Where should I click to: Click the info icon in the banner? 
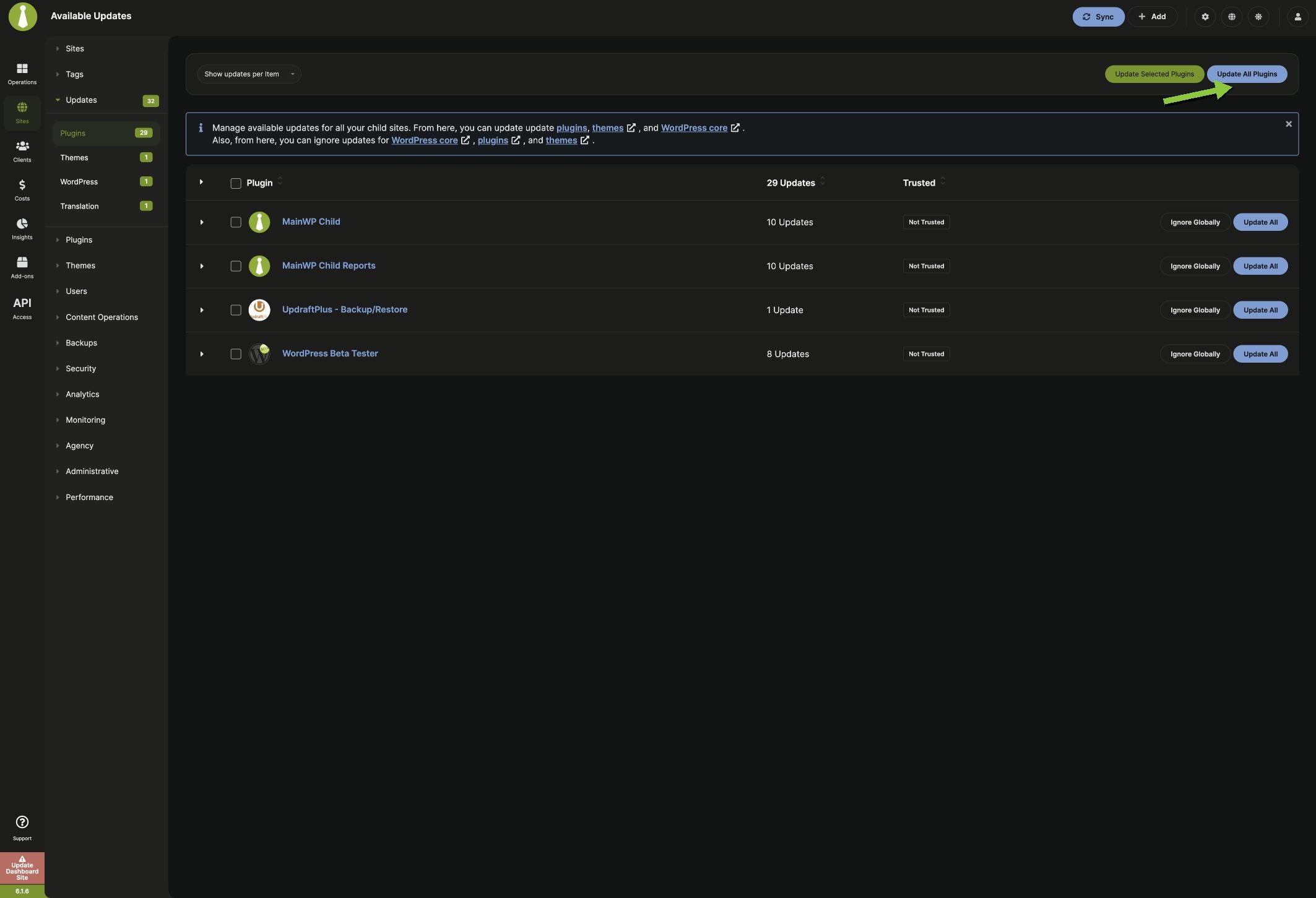201,128
